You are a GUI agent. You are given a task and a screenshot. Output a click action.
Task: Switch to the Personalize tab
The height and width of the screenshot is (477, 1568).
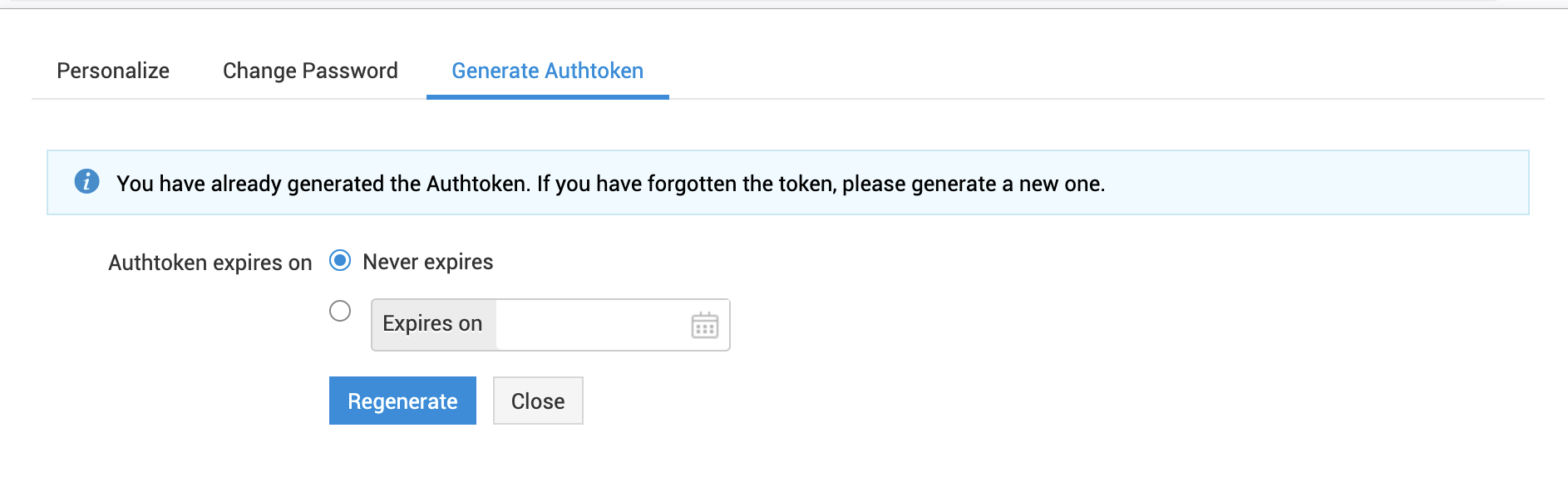coord(113,71)
